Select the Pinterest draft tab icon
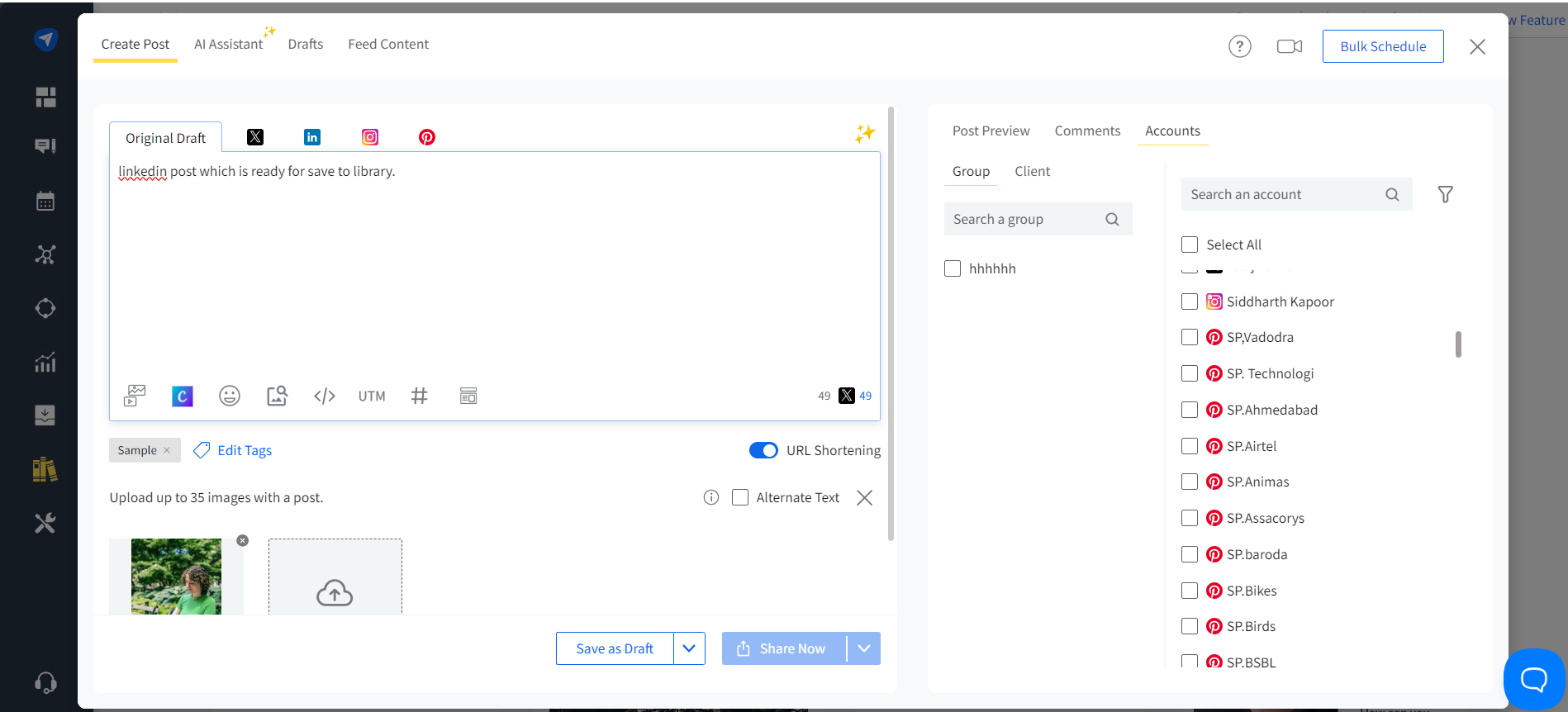Image resolution: width=1568 pixels, height=712 pixels. (x=427, y=137)
